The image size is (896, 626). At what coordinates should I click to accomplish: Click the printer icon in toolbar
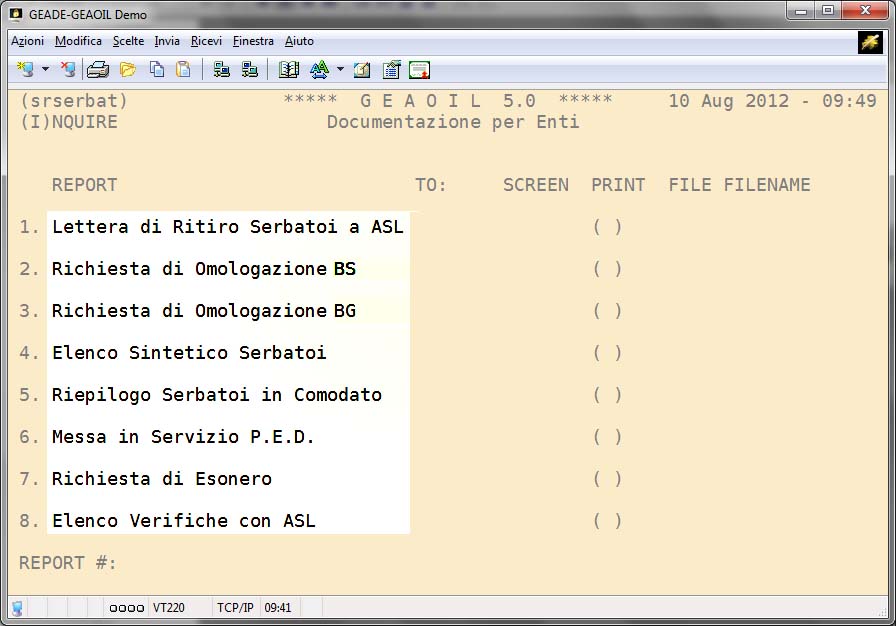click(97, 69)
